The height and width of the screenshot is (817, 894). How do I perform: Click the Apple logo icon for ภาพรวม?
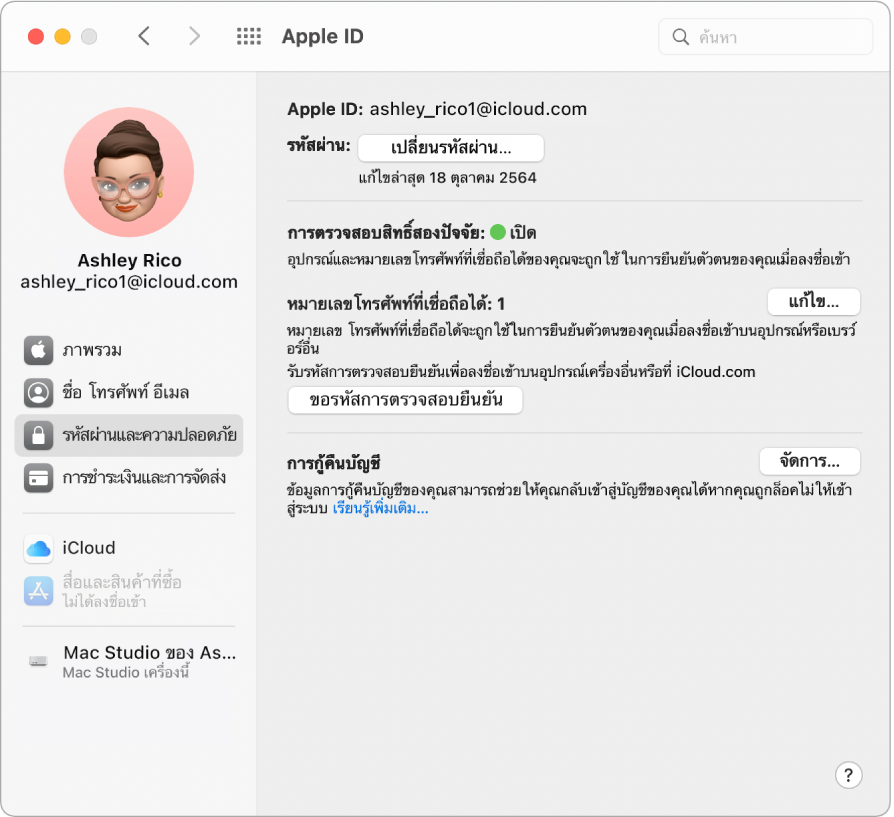click(38, 350)
